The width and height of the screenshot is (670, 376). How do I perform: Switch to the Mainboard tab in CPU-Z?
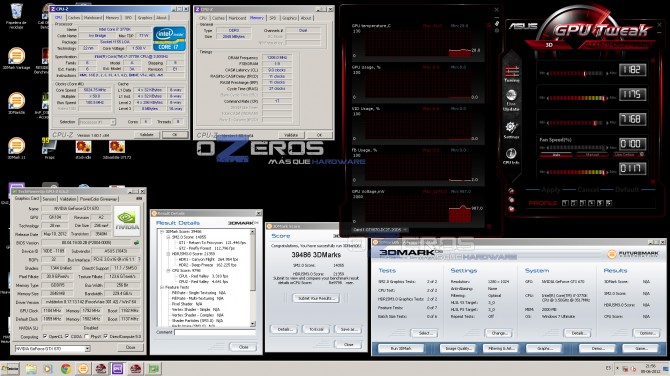pos(93,18)
